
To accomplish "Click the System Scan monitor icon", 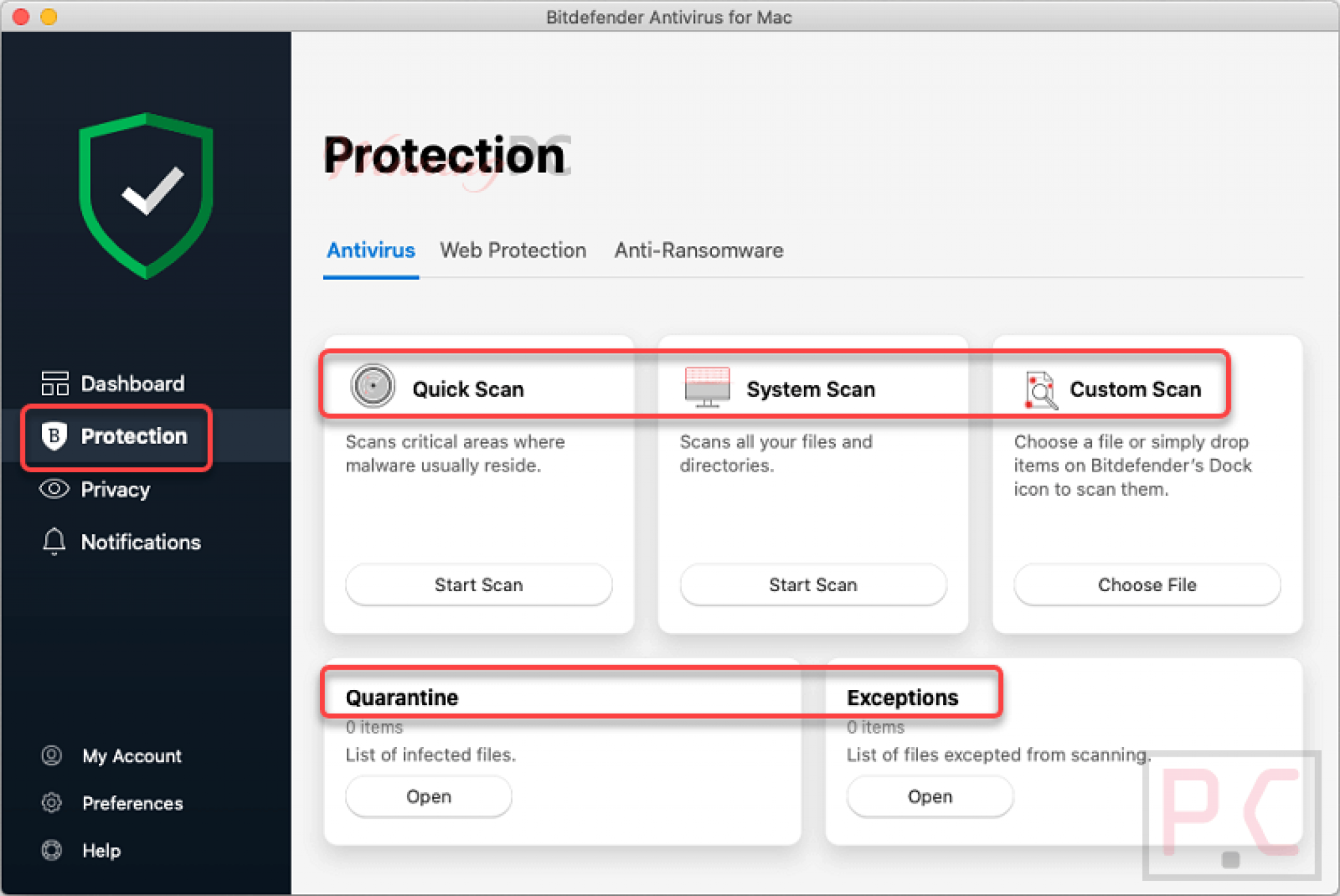I will (707, 386).
